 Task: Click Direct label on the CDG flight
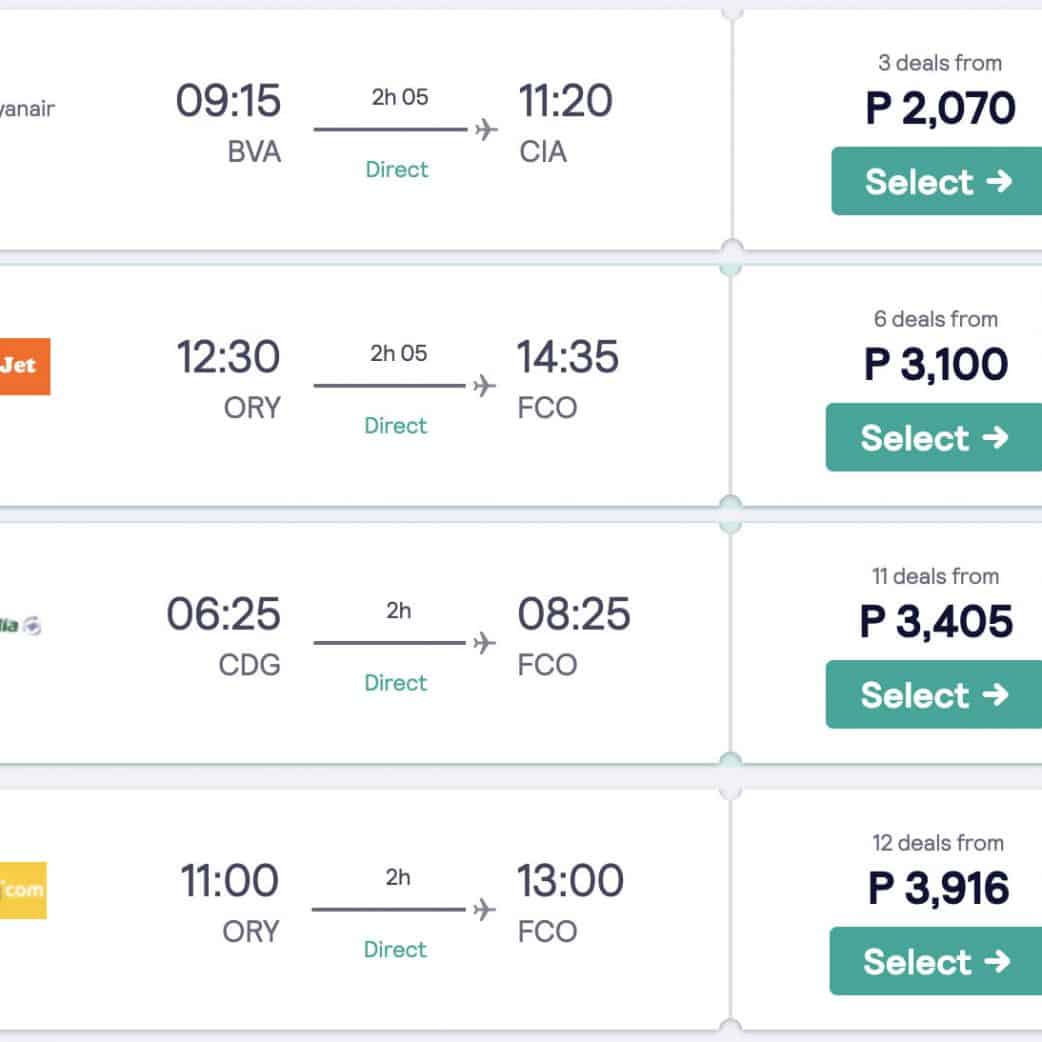[x=396, y=683]
